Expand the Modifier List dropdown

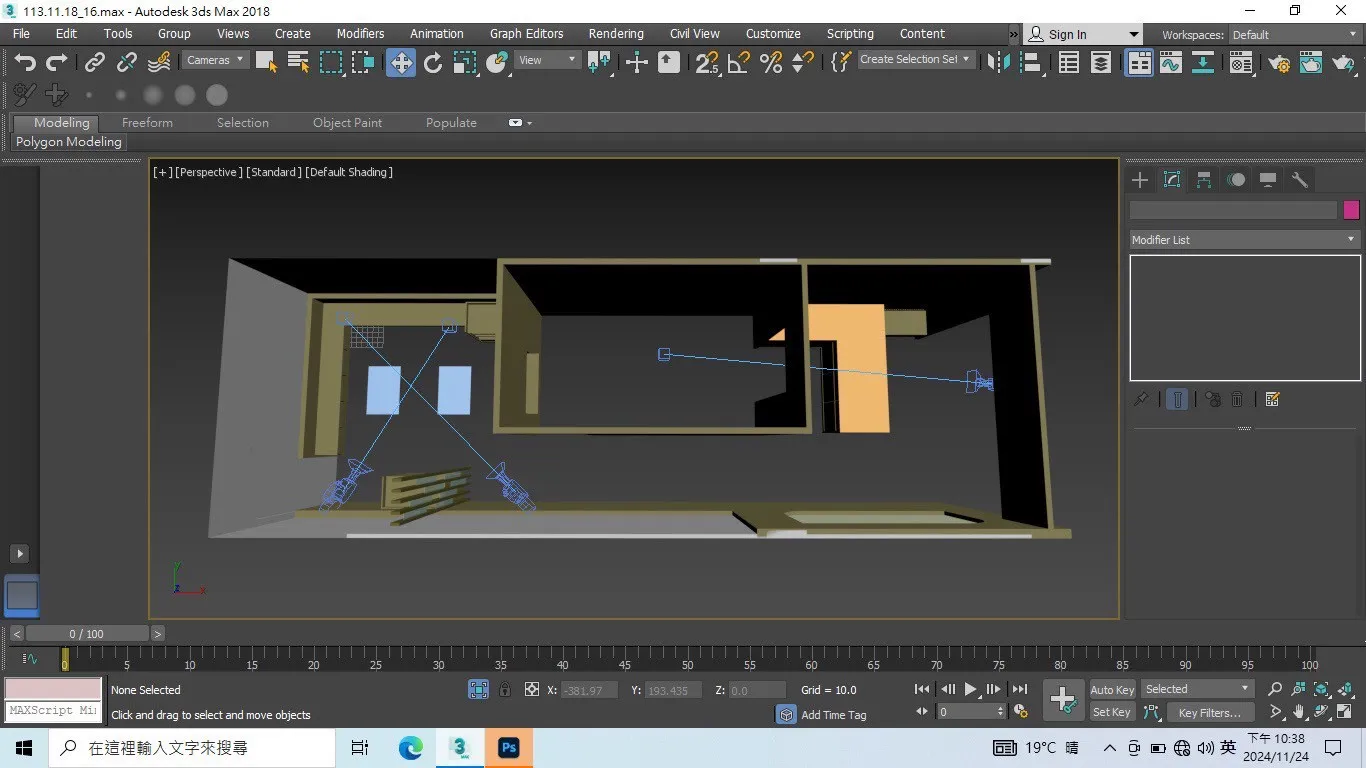click(1243, 240)
